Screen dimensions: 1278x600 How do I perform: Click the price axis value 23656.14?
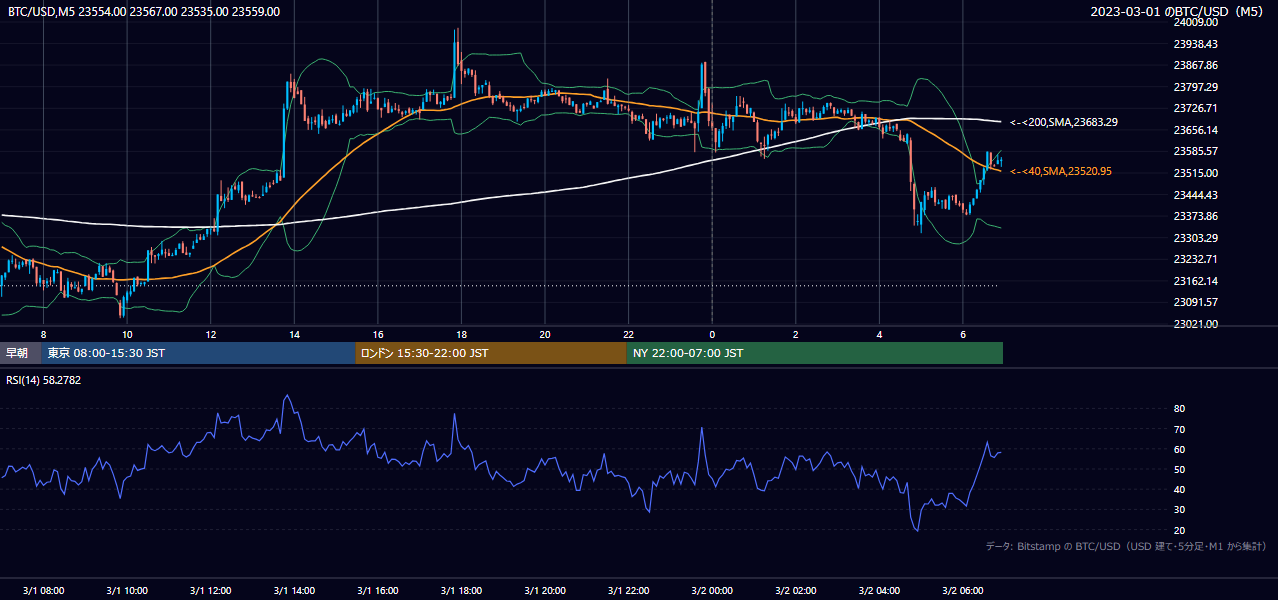click(x=1195, y=130)
